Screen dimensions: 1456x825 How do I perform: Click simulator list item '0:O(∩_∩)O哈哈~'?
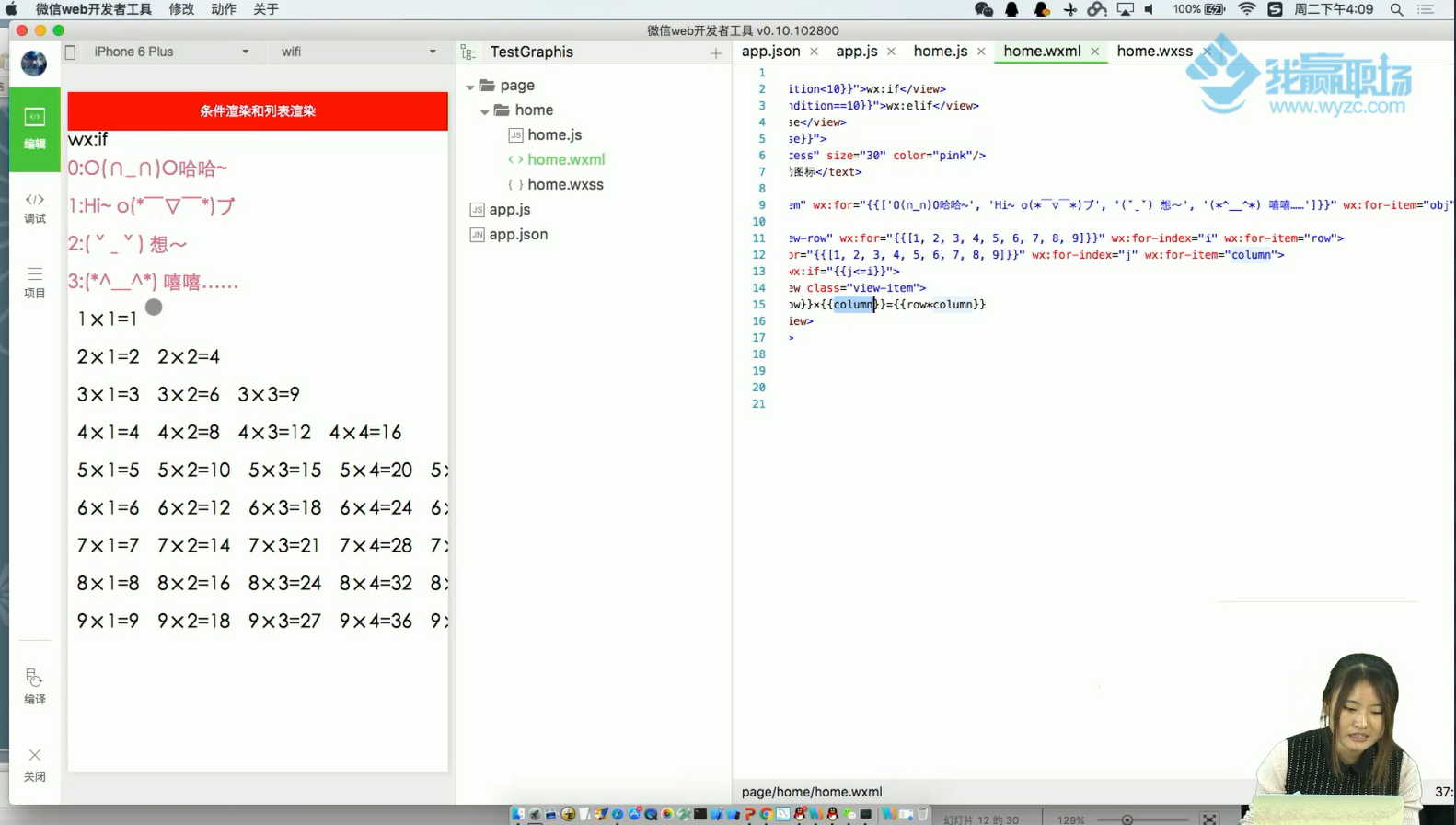148,168
